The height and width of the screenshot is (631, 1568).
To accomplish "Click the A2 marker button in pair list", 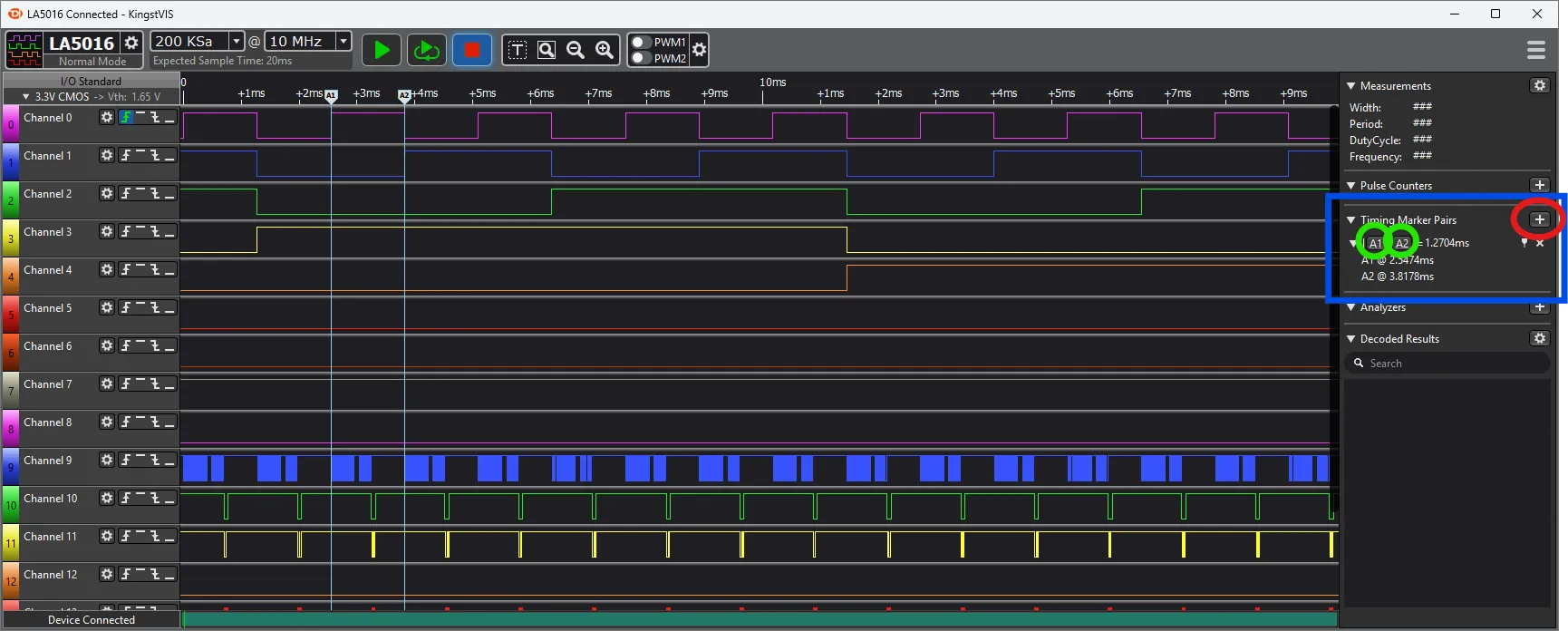I will 1402,243.
